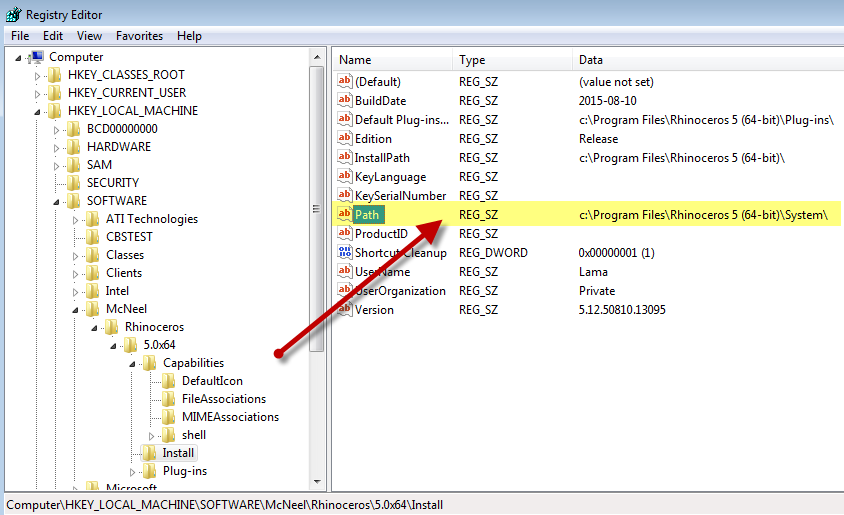Click the tree pane scrollbar thumb
The image size is (844, 515).
317,209
